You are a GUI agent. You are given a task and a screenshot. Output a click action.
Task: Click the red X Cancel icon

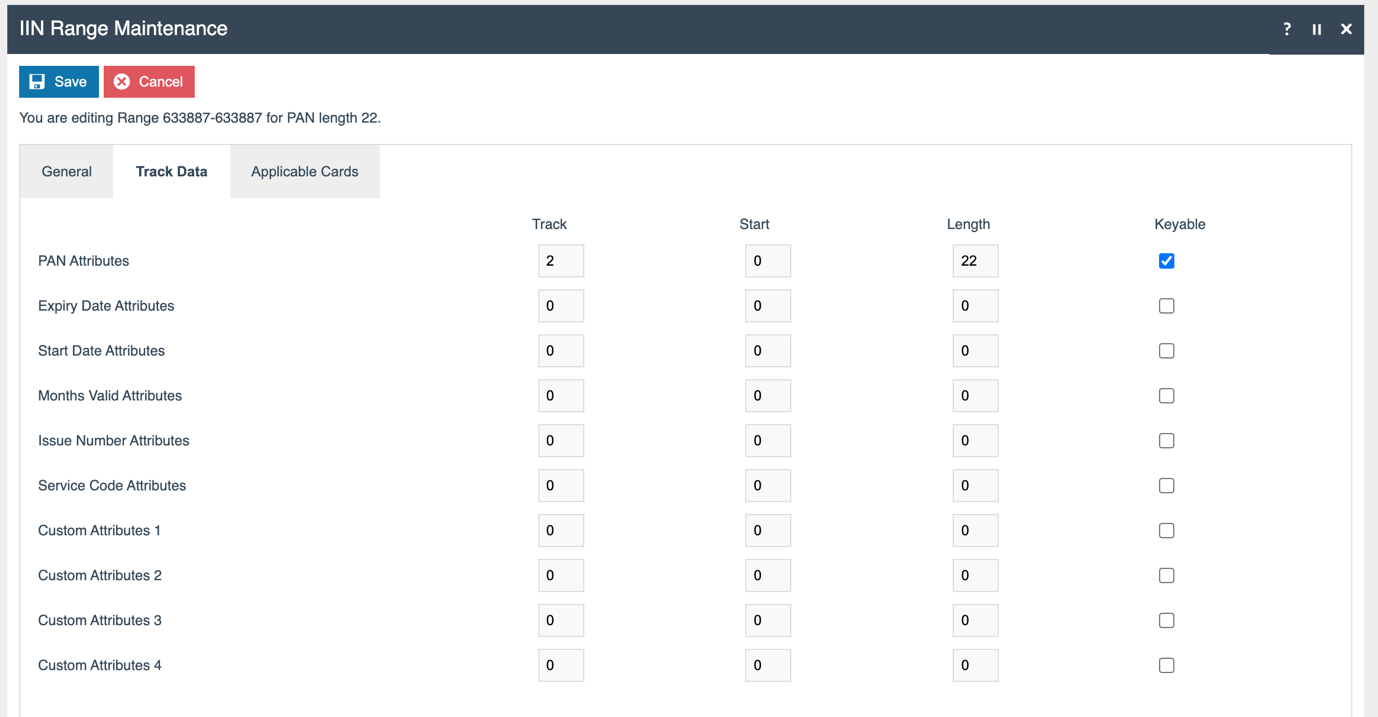(x=121, y=81)
